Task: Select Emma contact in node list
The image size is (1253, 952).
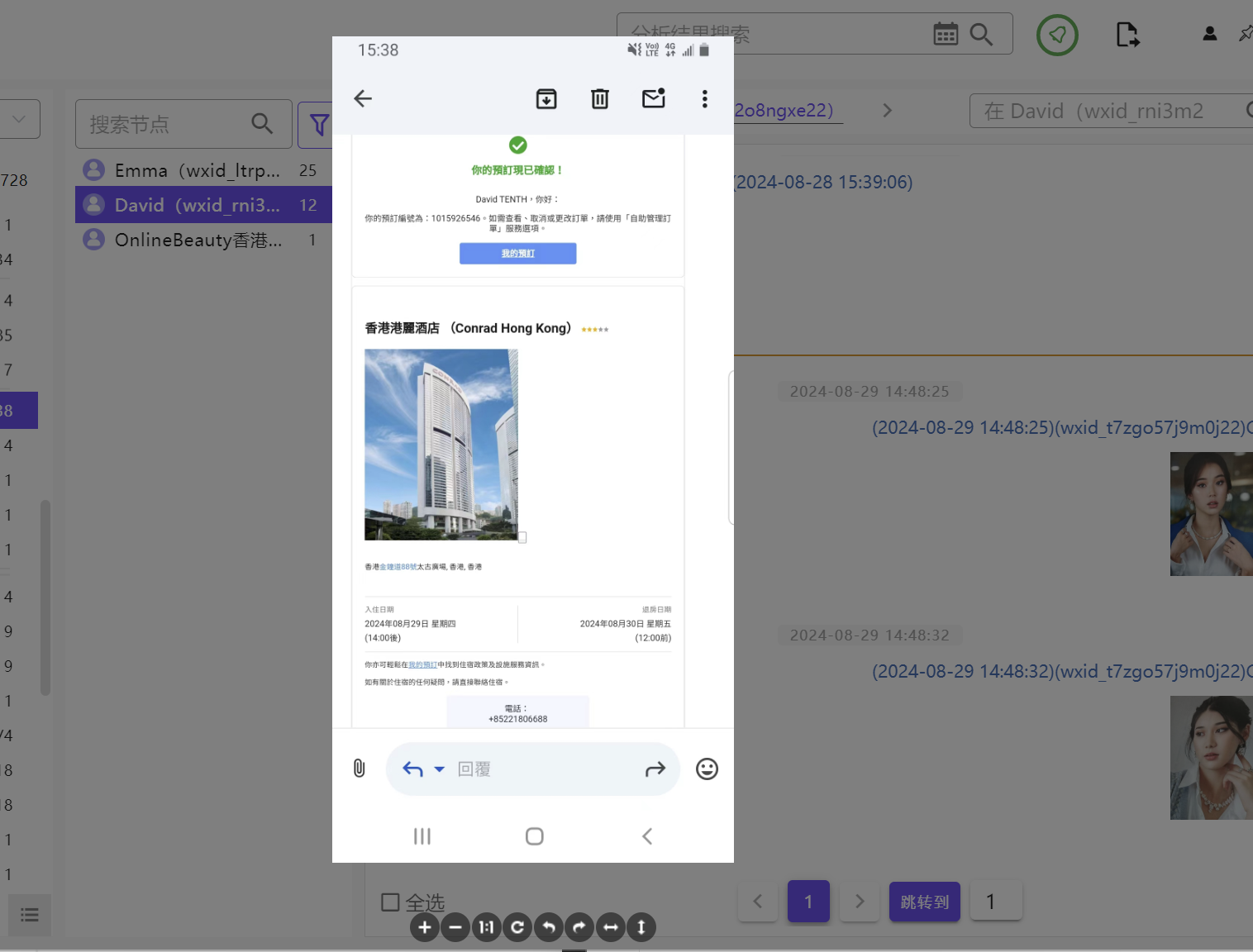Action: tap(202, 170)
